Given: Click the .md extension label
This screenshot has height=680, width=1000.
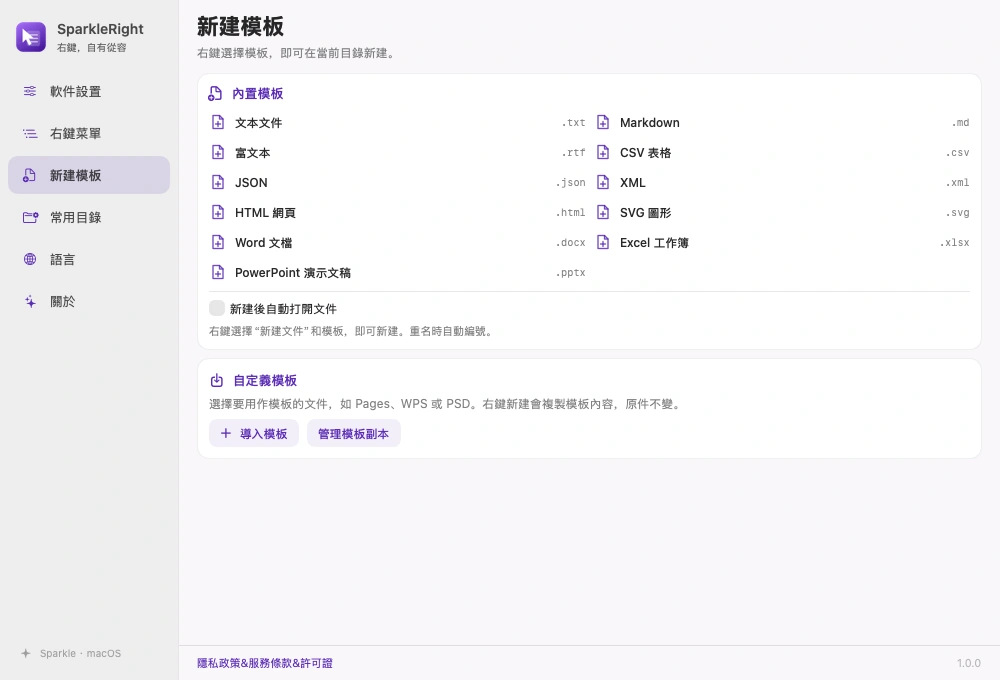Looking at the screenshot, I should (960, 122).
